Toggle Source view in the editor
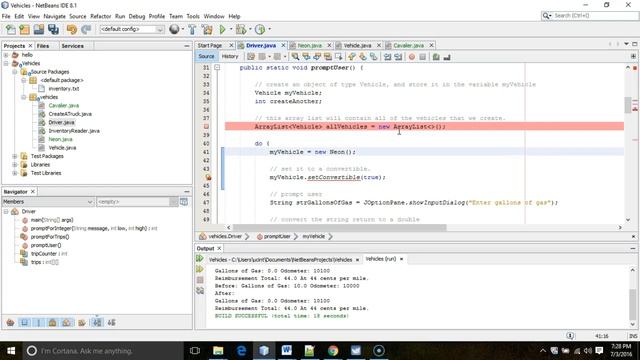The width and height of the screenshot is (640, 360). pos(207,56)
